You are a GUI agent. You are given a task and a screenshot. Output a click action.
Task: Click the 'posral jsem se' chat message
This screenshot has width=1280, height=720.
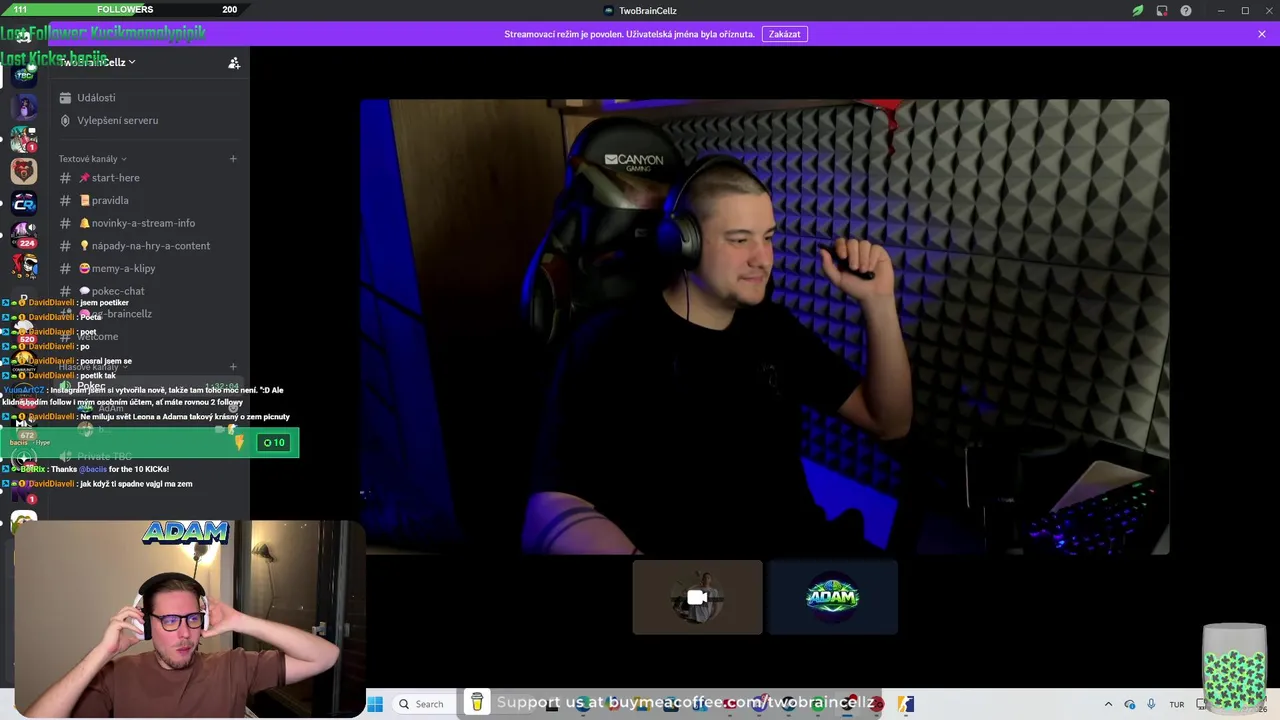106,361
